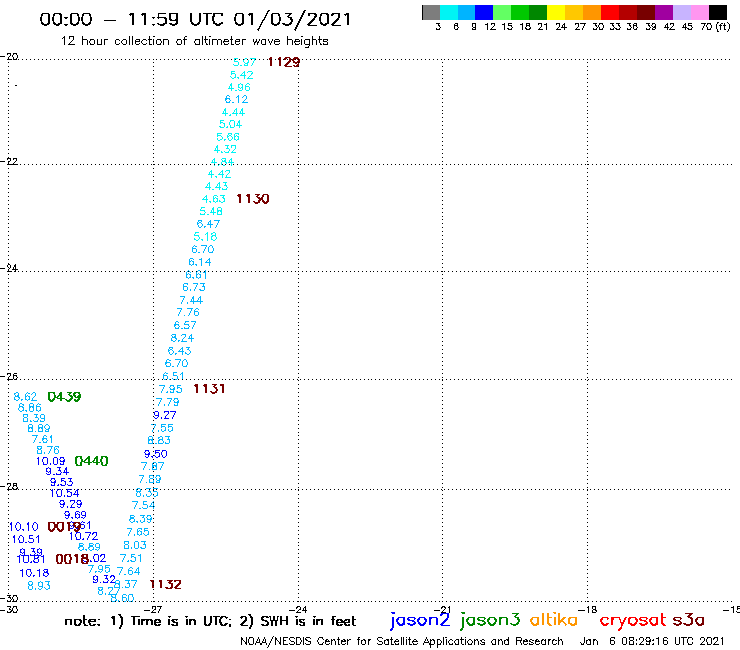
Task: Click the wave height value 9.27
Action: point(164,415)
